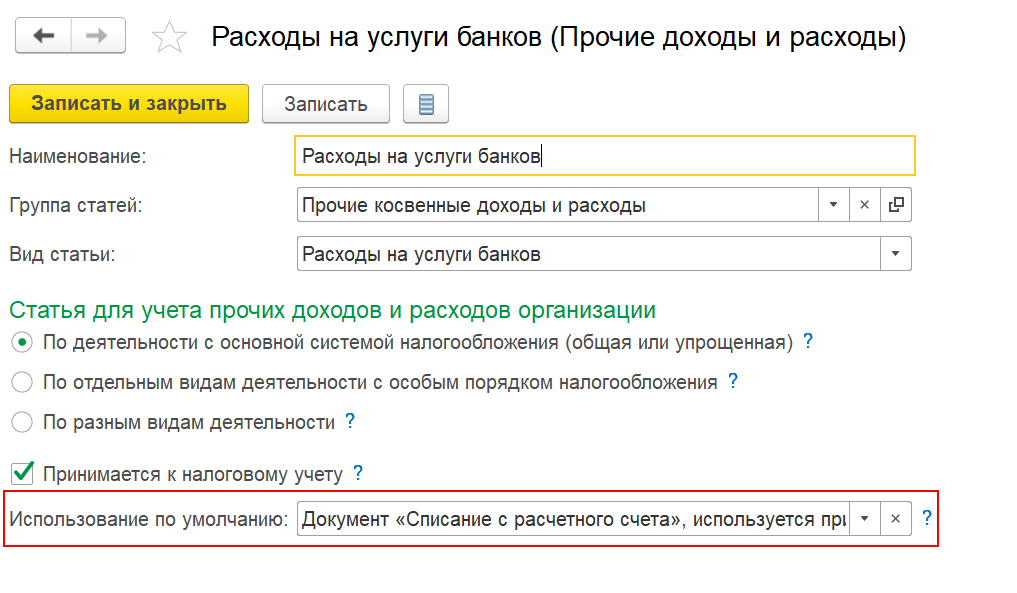Expand the Вид статьи dropdown list

click(896, 254)
